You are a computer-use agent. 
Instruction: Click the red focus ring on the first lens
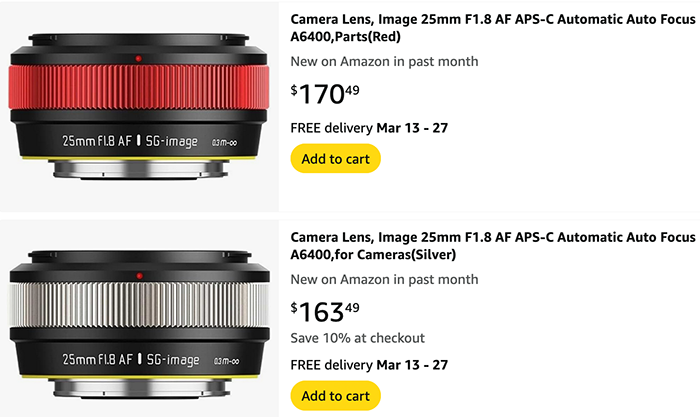point(139,88)
